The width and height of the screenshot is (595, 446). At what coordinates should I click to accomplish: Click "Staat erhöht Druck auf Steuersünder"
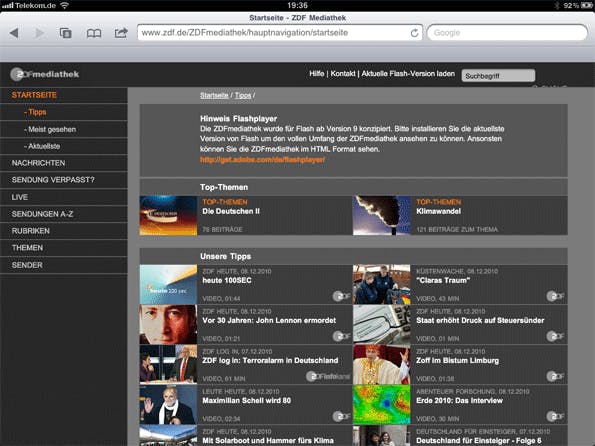pyautogui.click(x=480, y=320)
